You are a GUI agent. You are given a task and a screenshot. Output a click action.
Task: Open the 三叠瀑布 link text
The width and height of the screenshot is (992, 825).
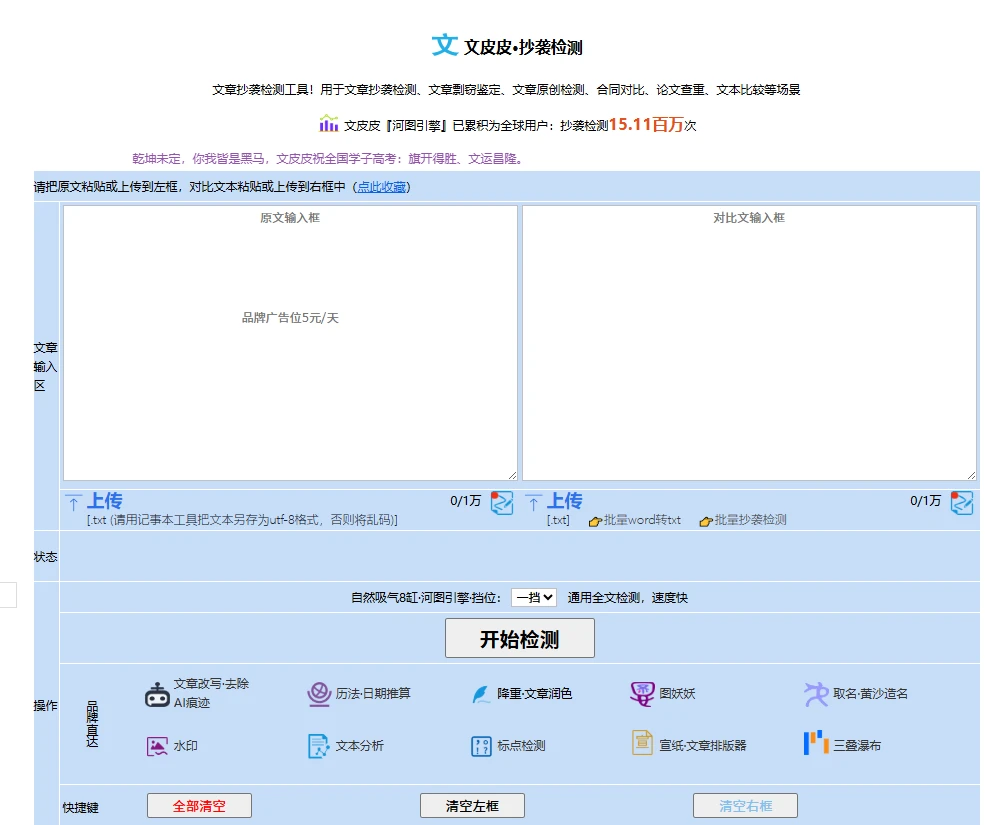(857, 747)
